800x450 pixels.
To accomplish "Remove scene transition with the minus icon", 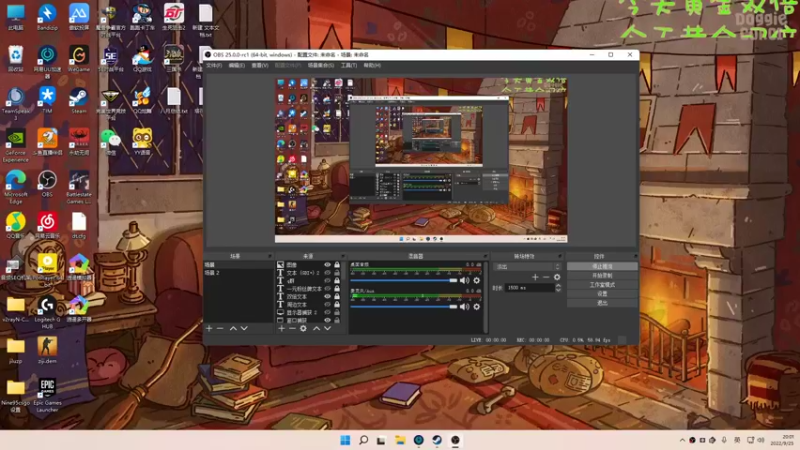I will 546,277.
